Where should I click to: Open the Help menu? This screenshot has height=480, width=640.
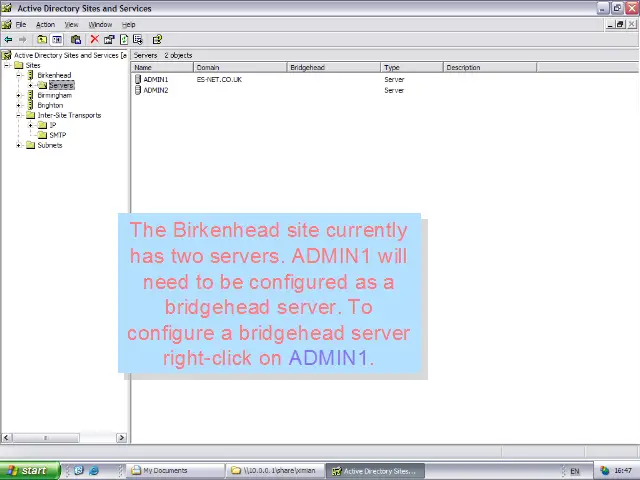point(129,24)
